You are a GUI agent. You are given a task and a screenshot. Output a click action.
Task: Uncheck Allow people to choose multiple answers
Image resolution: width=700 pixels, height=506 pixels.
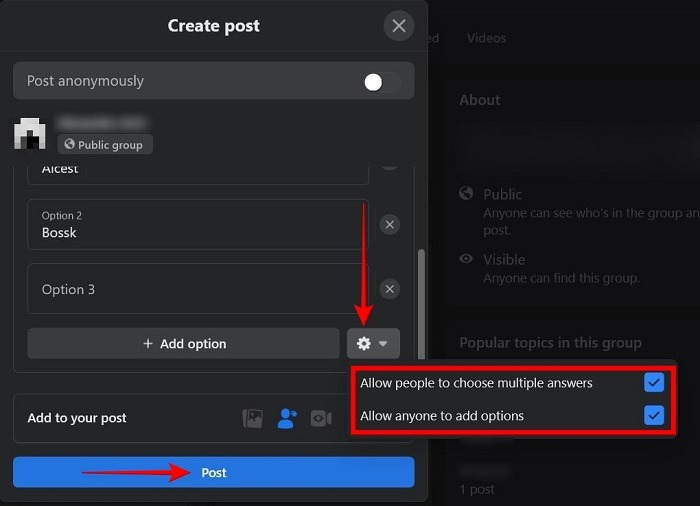(x=654, y=383)
